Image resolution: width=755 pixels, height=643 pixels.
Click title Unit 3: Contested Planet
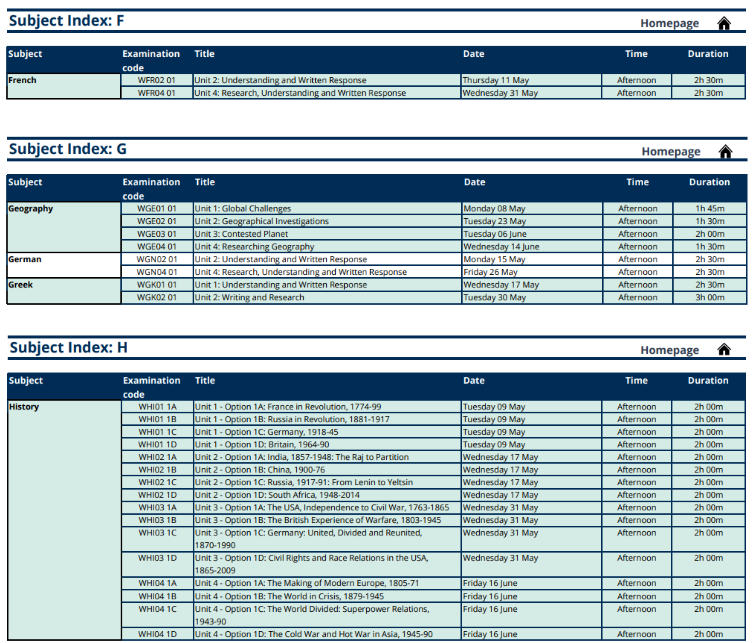click(x=241, y=234)
